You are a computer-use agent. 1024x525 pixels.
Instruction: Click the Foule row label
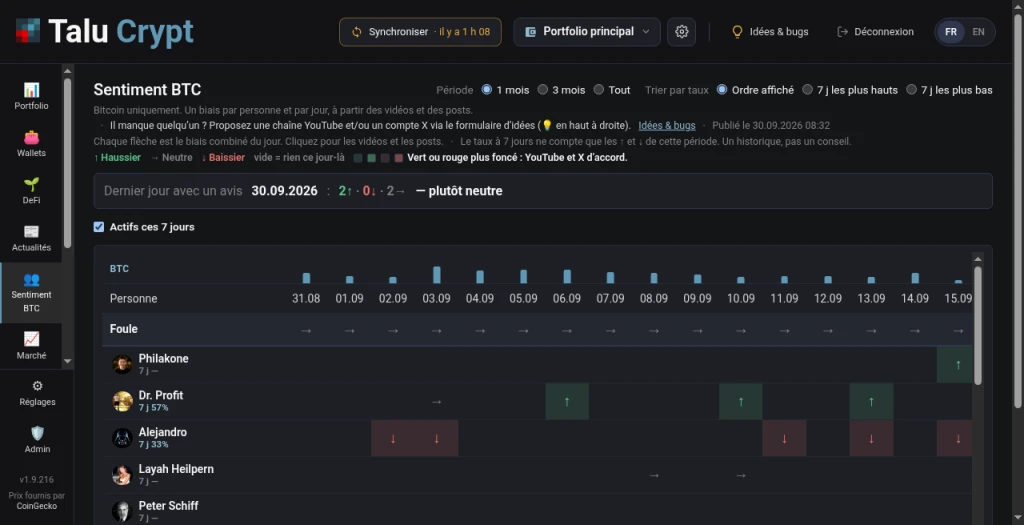point(123,329)
